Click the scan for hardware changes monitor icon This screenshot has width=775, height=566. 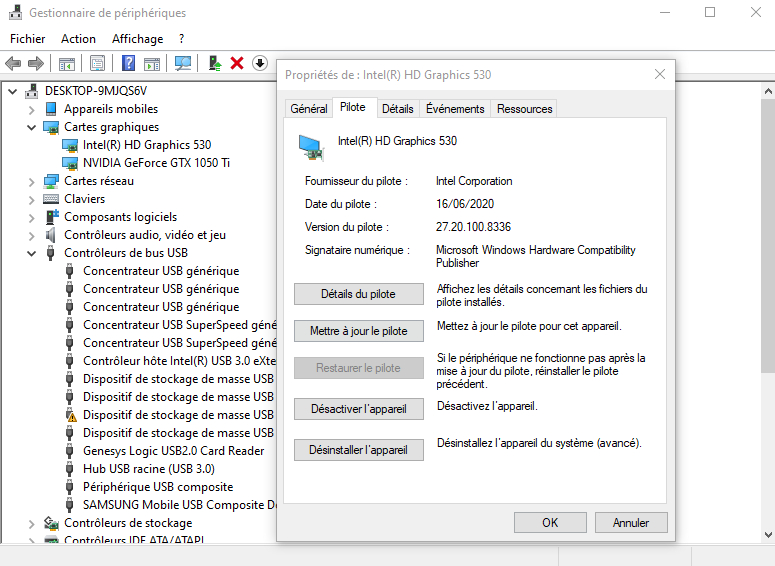click(x=183, y=63)
